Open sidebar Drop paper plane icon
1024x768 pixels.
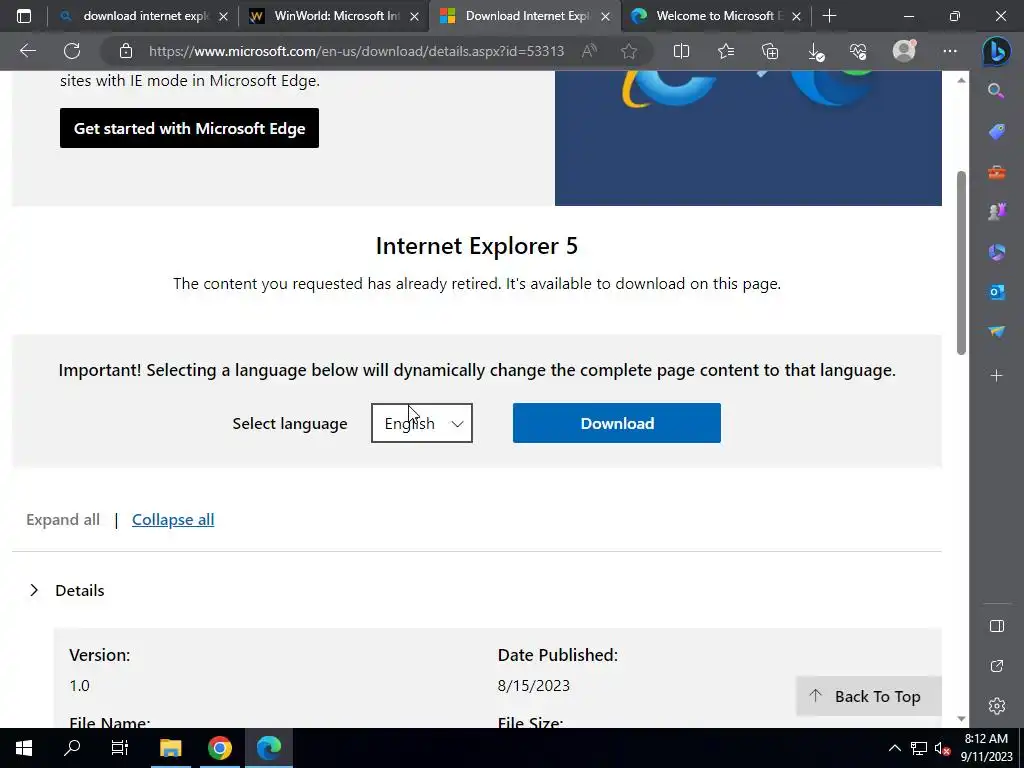pyautogui.click(x=997, y=332)
